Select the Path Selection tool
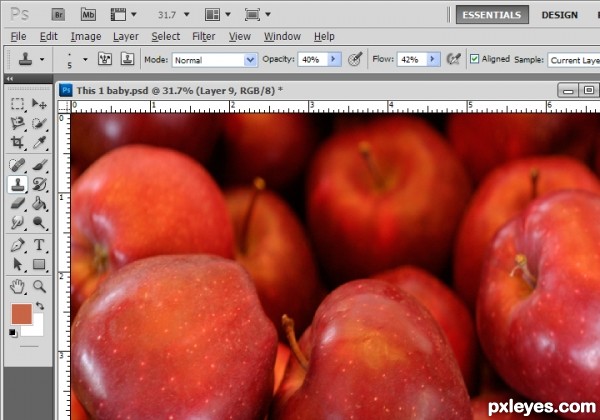Image resolution: width=600 pixels, height=420 pixels. [17, 264]
